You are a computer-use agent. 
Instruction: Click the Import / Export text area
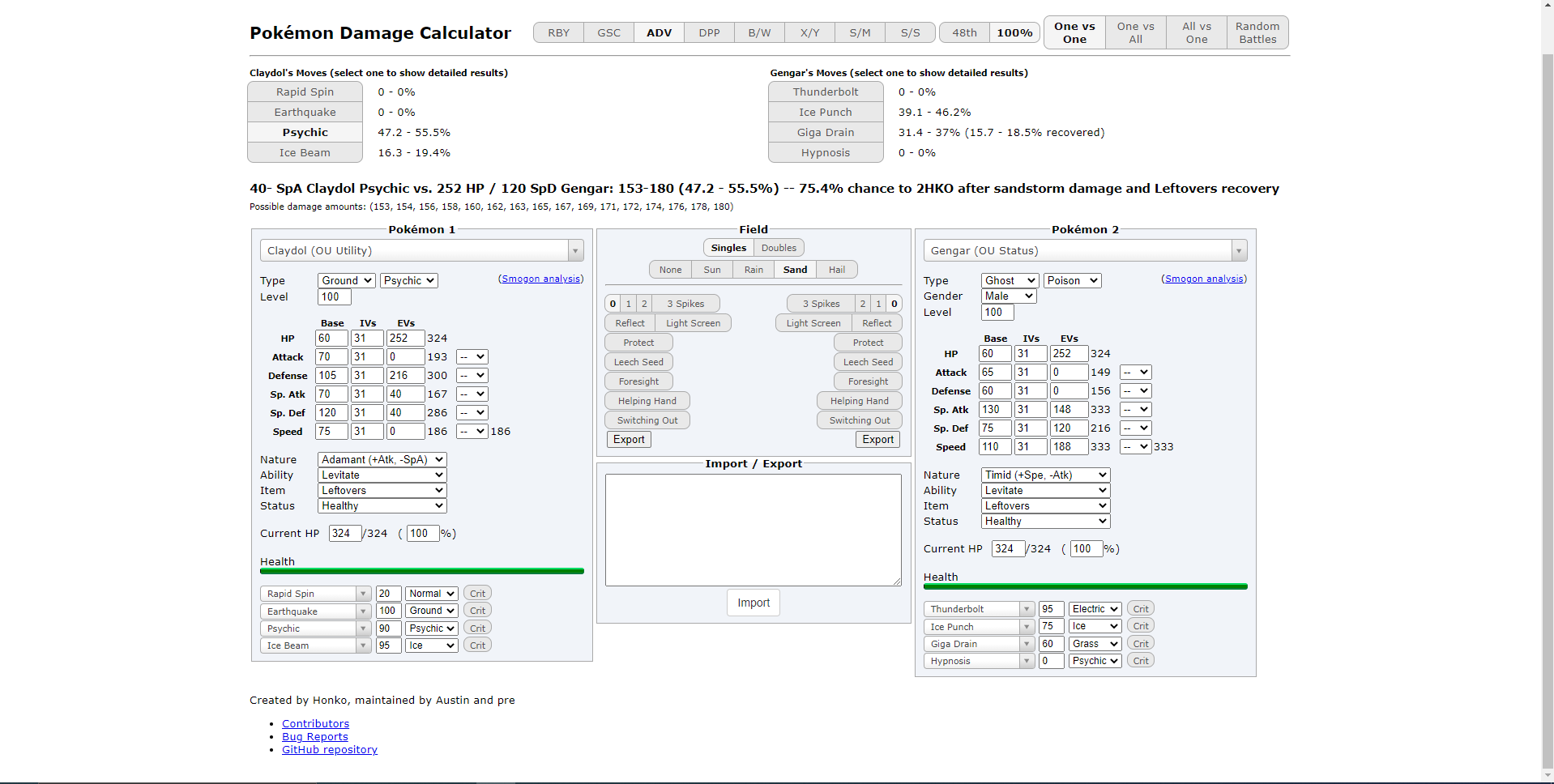pos(753,530)
